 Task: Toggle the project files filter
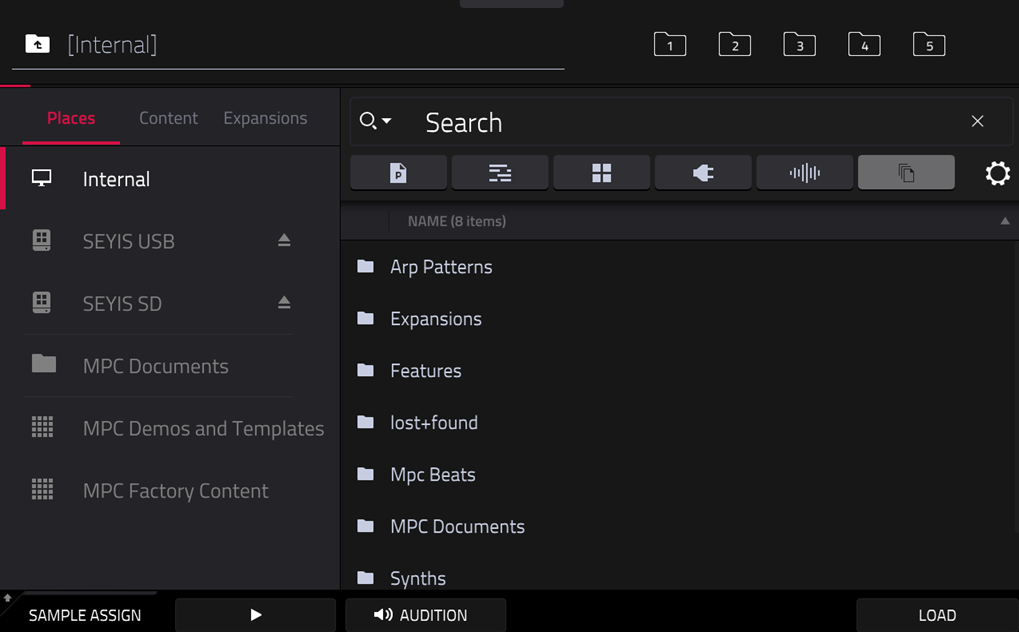click(x=398, y=172)
